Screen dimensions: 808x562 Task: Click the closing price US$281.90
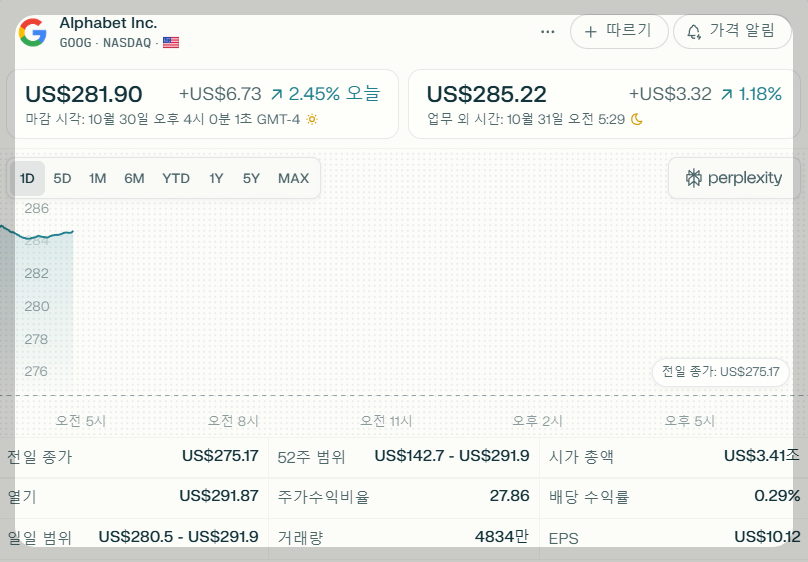pyautogui.click(x=83, y=94)
